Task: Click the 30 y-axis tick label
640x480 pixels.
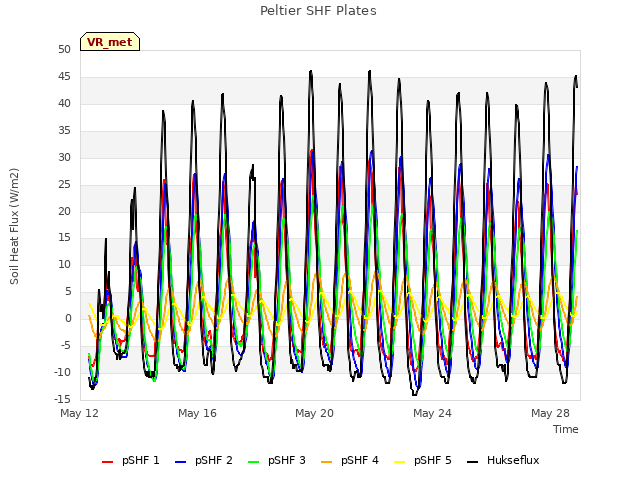Action: (x=64, y=157)
